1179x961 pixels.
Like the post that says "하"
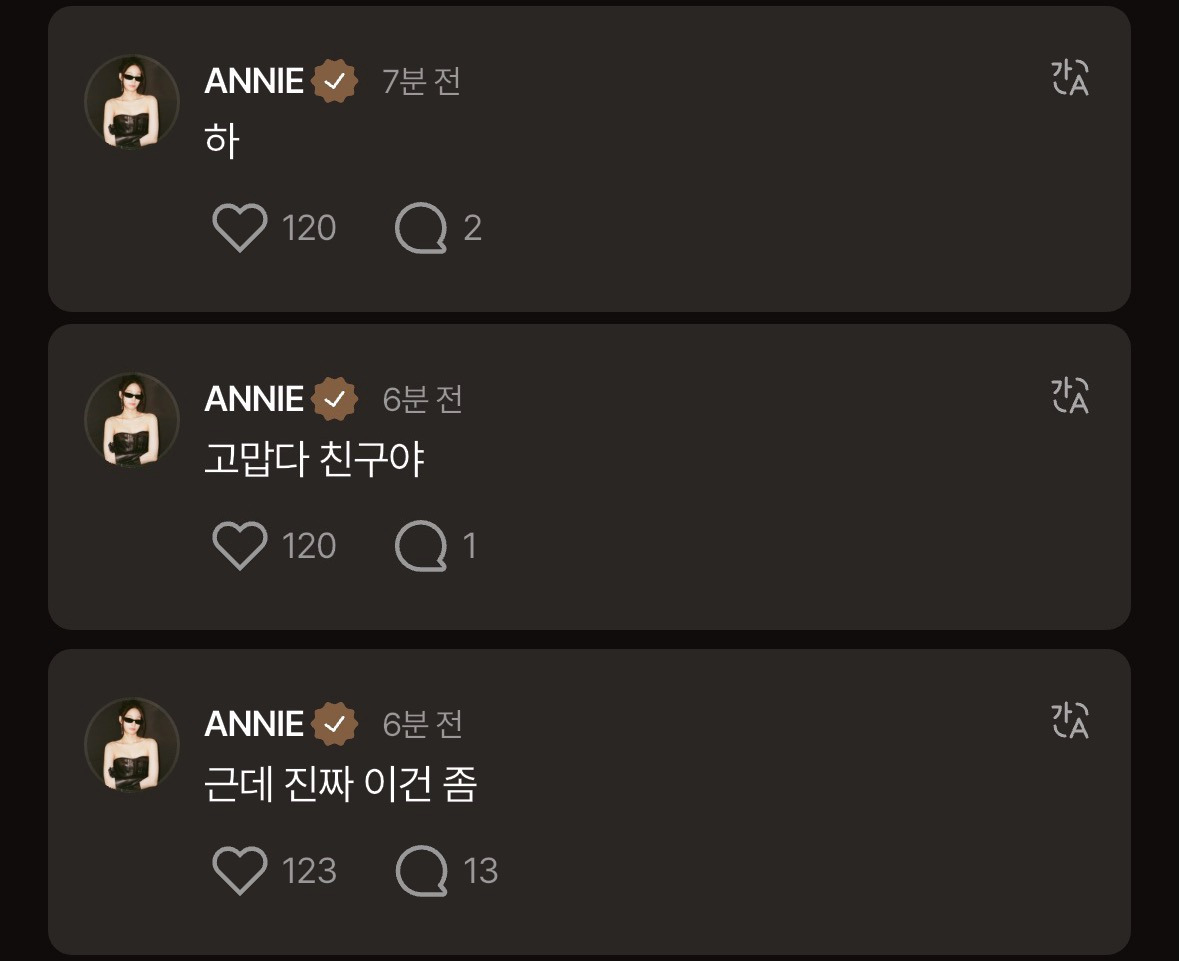pyautogui.click(x=240, y=228)
